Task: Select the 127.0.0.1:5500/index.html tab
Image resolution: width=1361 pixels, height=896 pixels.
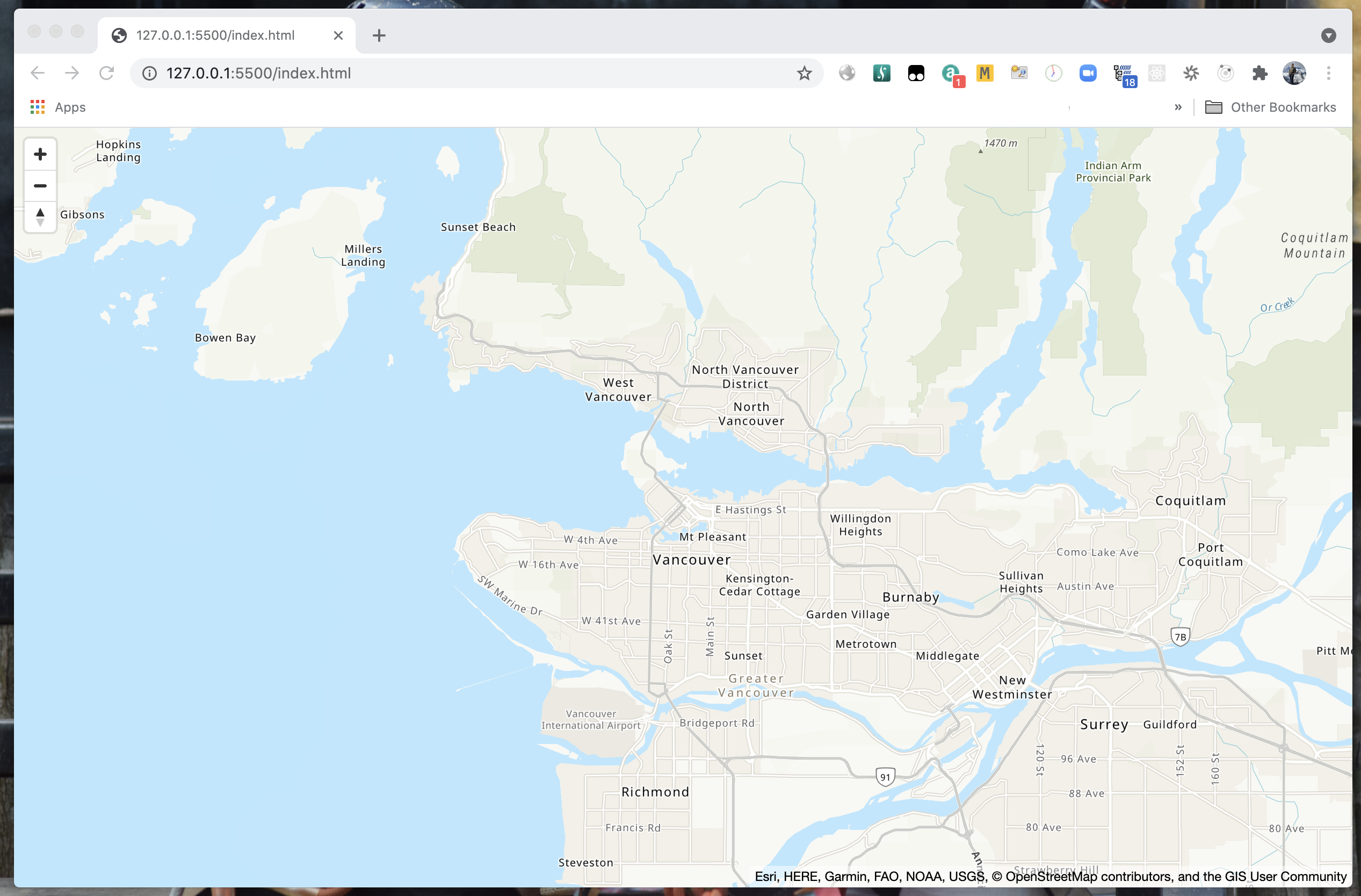Action: click(x=215, y=35)
